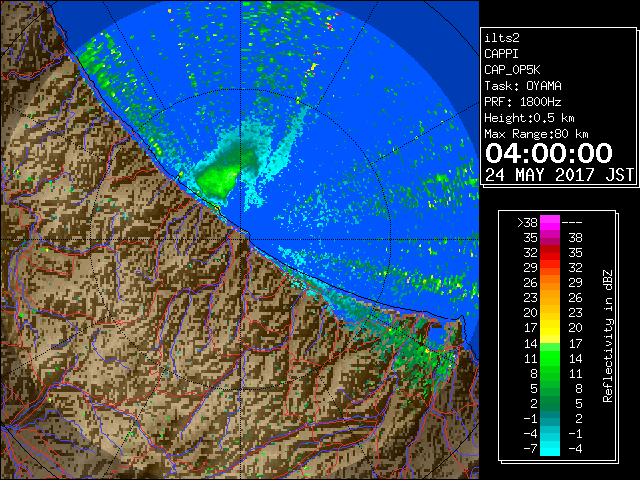The image size is (640, 480).
Task: Click the 'Max Range:80 km' text
Action: point(536,134)
